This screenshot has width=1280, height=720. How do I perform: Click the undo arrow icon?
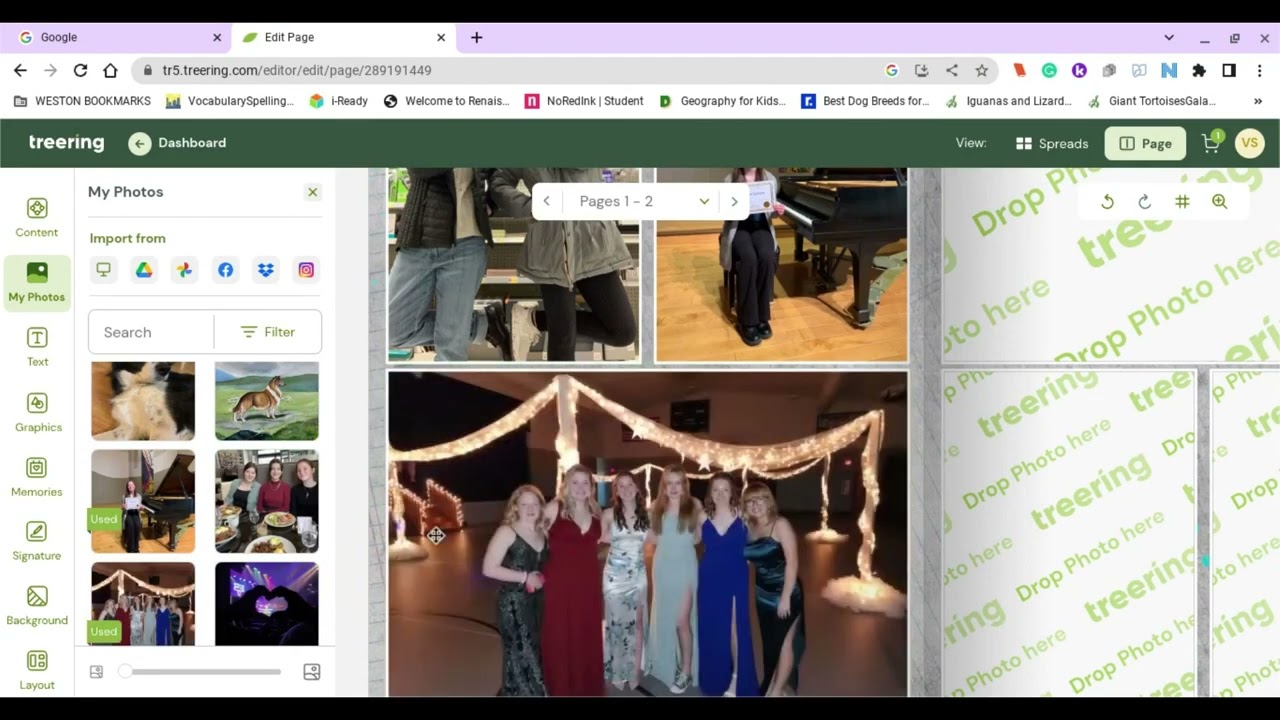pos(1107,202)
